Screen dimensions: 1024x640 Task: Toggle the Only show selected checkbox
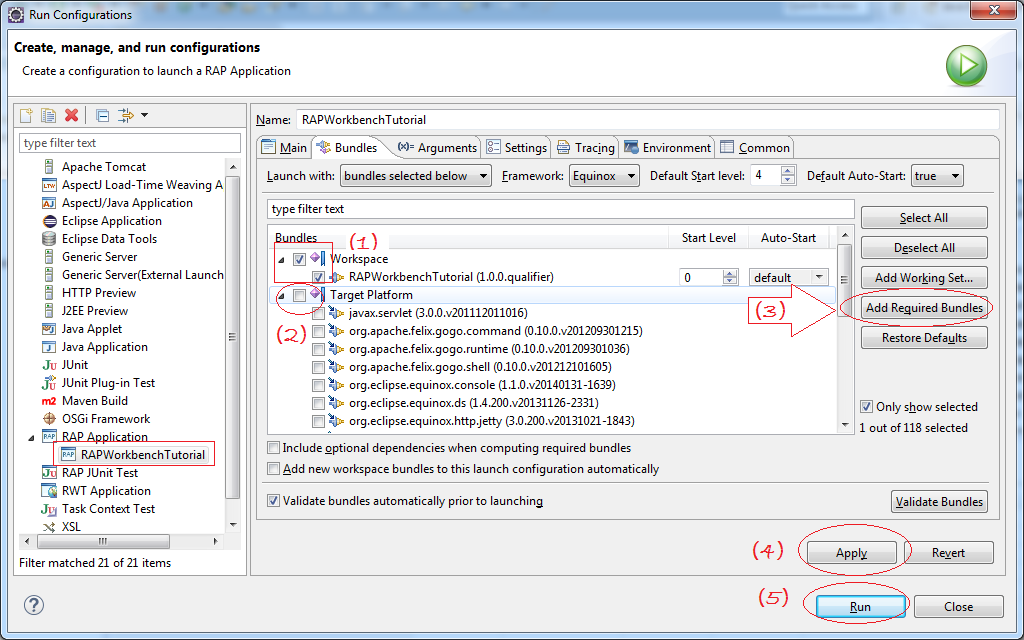pos(866,407)
